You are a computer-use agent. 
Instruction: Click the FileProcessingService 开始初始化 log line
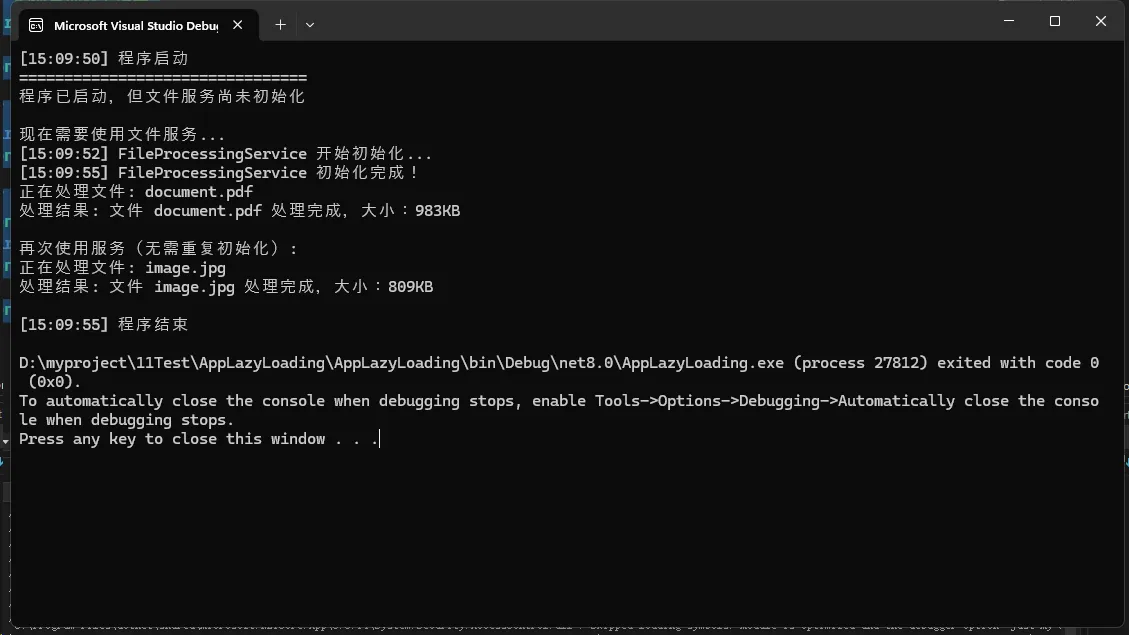tap(226, 154)
